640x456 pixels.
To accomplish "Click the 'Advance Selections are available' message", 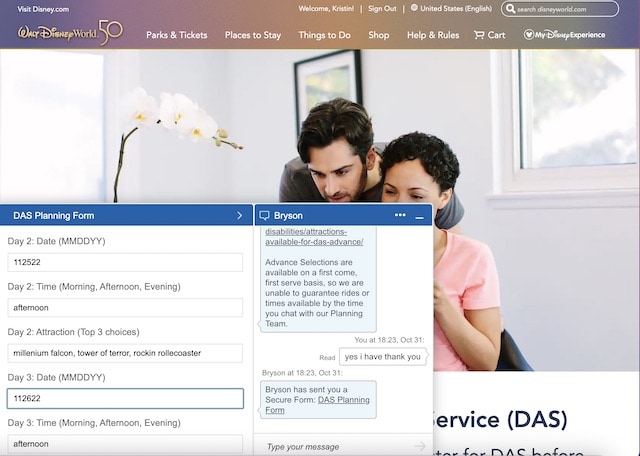I will point(318,293).
